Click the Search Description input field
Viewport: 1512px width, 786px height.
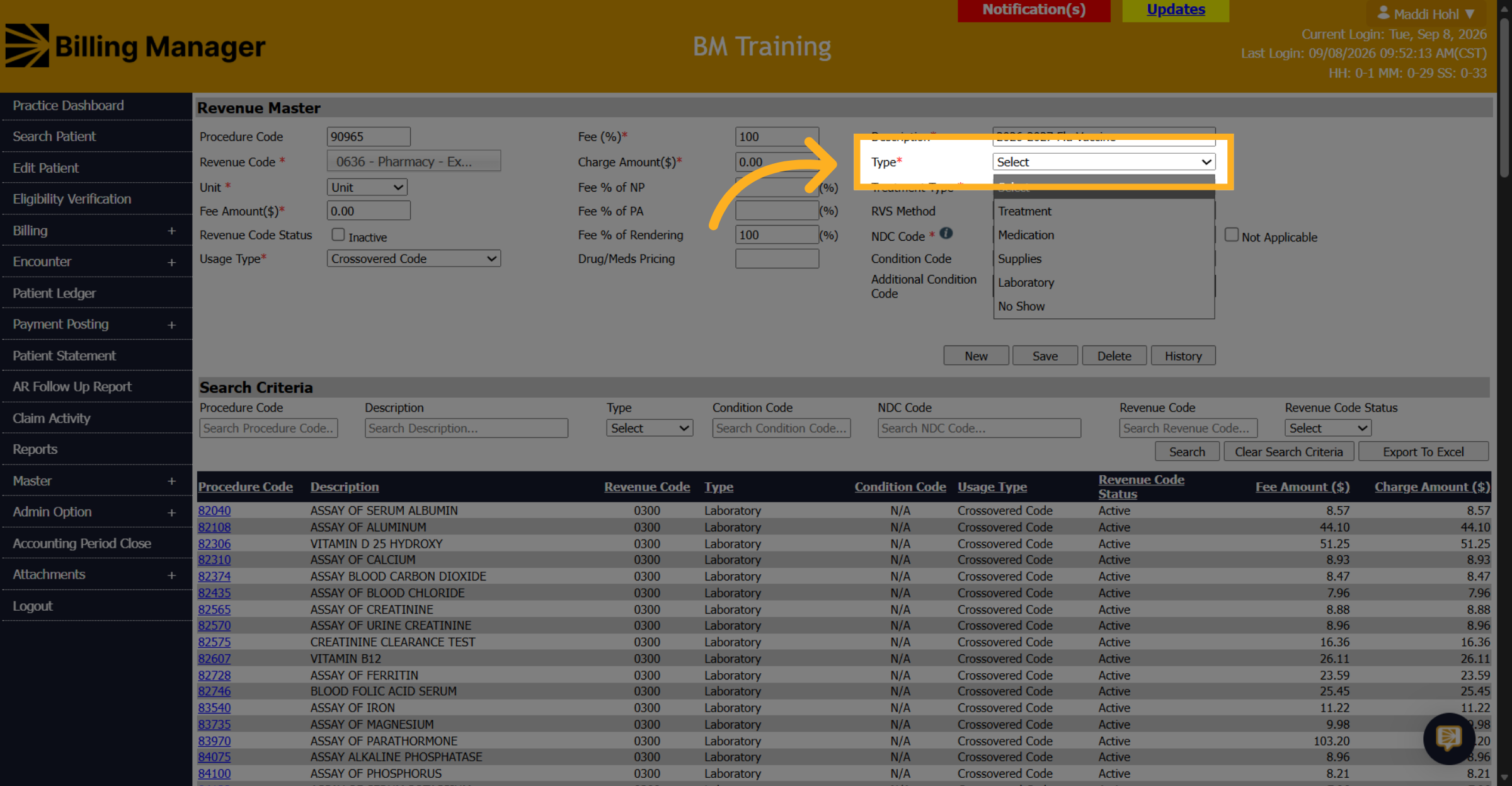pos(466,428)
